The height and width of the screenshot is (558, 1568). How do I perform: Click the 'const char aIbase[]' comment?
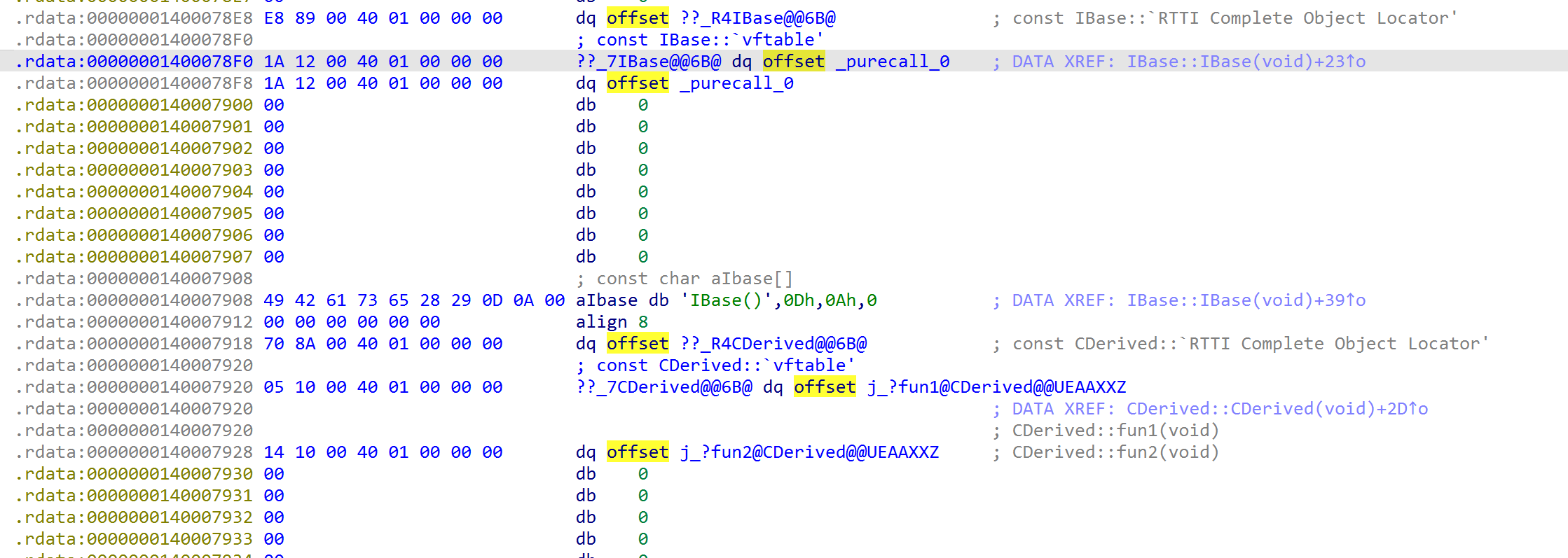[x=685, y=279]
